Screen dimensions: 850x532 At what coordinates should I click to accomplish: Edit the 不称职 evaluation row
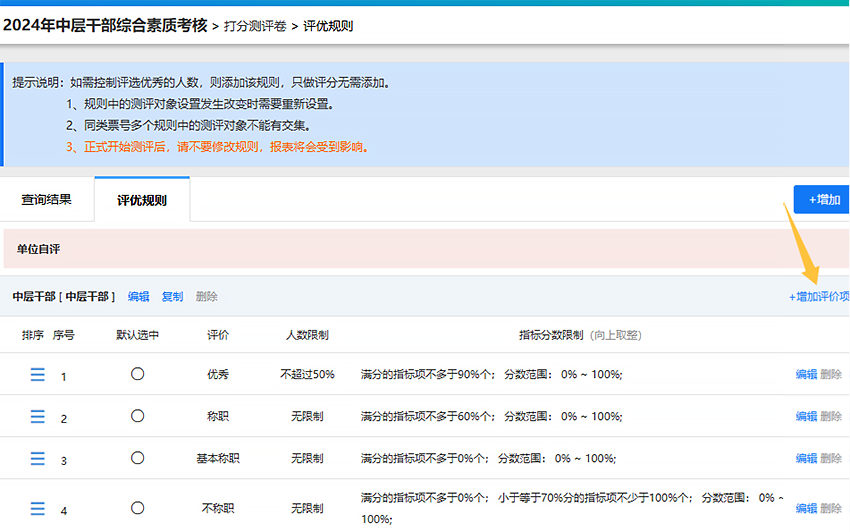click(x=806, y=509)
